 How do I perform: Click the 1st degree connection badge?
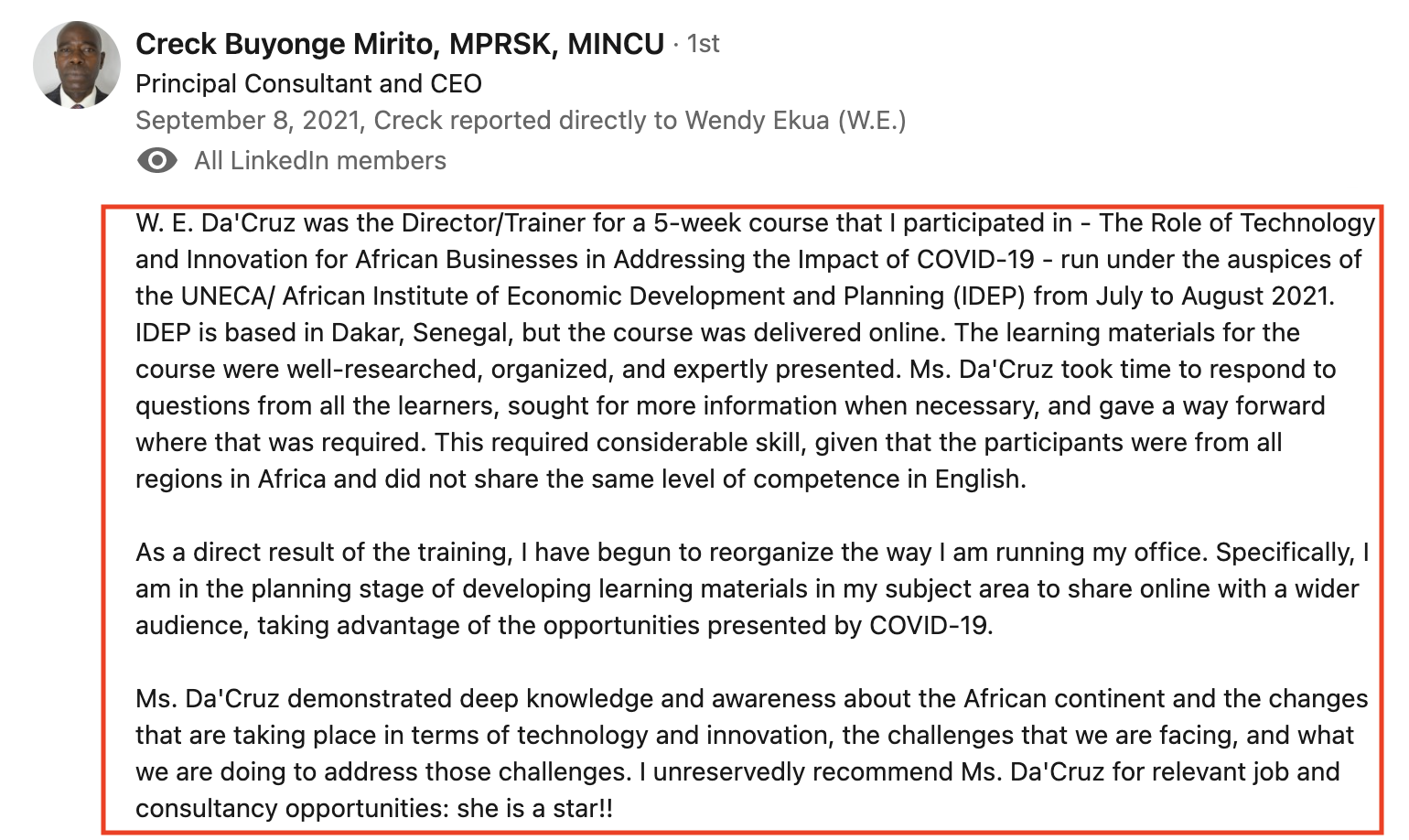point(703,44)
